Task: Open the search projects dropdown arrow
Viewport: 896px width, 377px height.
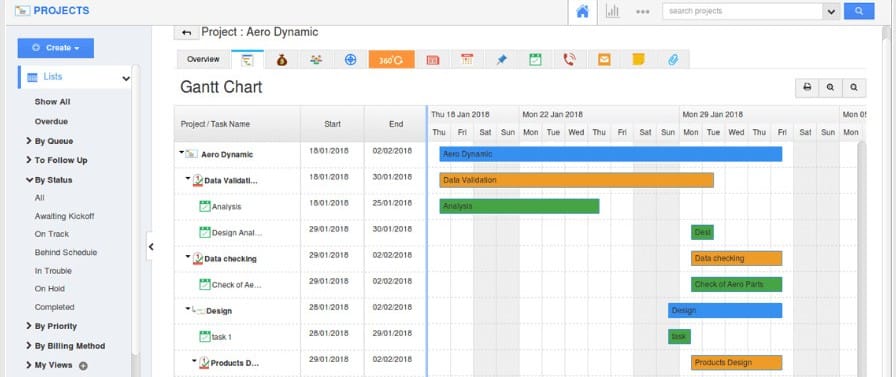Action: tap(831, 11)
